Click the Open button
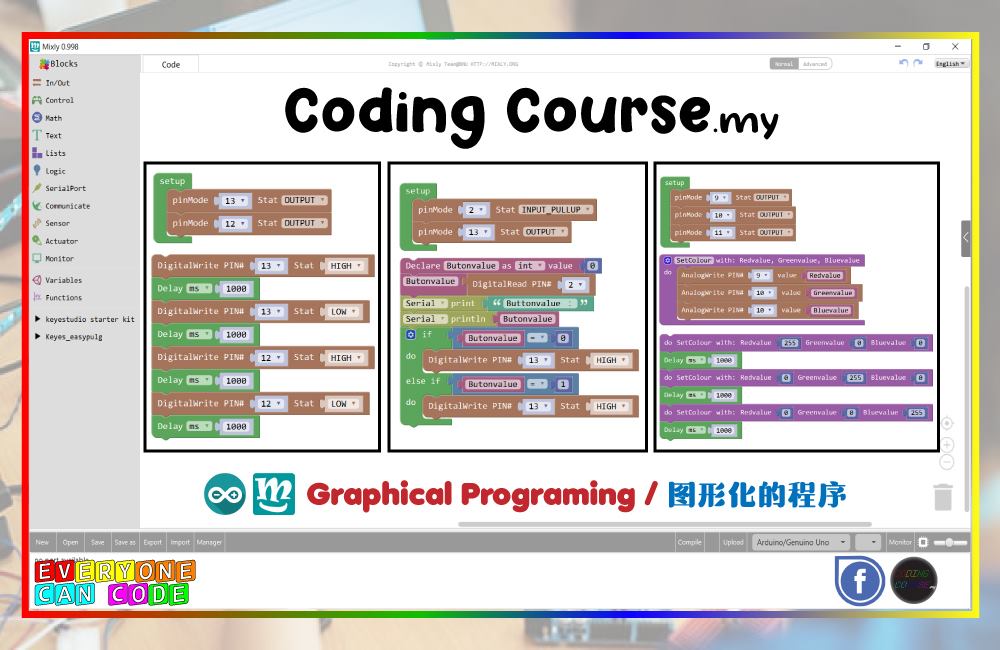This screenshot has width=1000, height=650. click(x=70, y=542)
